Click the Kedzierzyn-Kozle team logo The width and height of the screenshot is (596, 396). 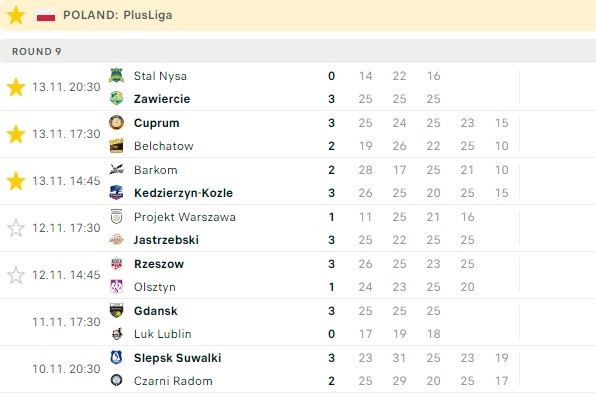(x=116, y=193)
